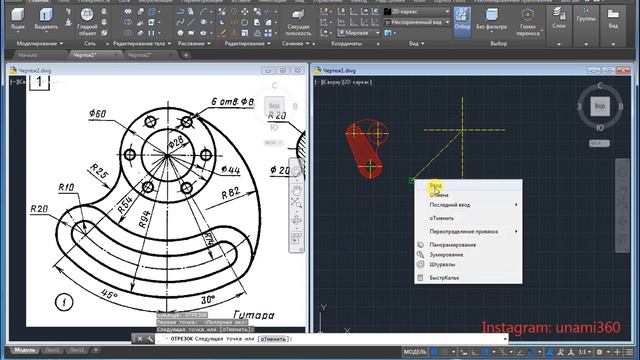The width and height of the screenshot is (640, 360).
Task: Open the Вид panel button on ribbon
Action: [x=613, y=18]
